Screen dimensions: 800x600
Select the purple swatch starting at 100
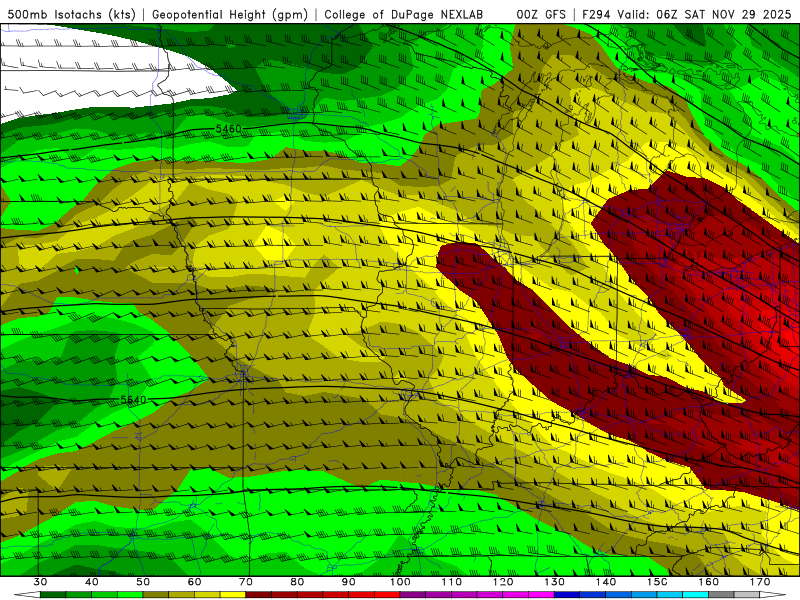point(413,595)
